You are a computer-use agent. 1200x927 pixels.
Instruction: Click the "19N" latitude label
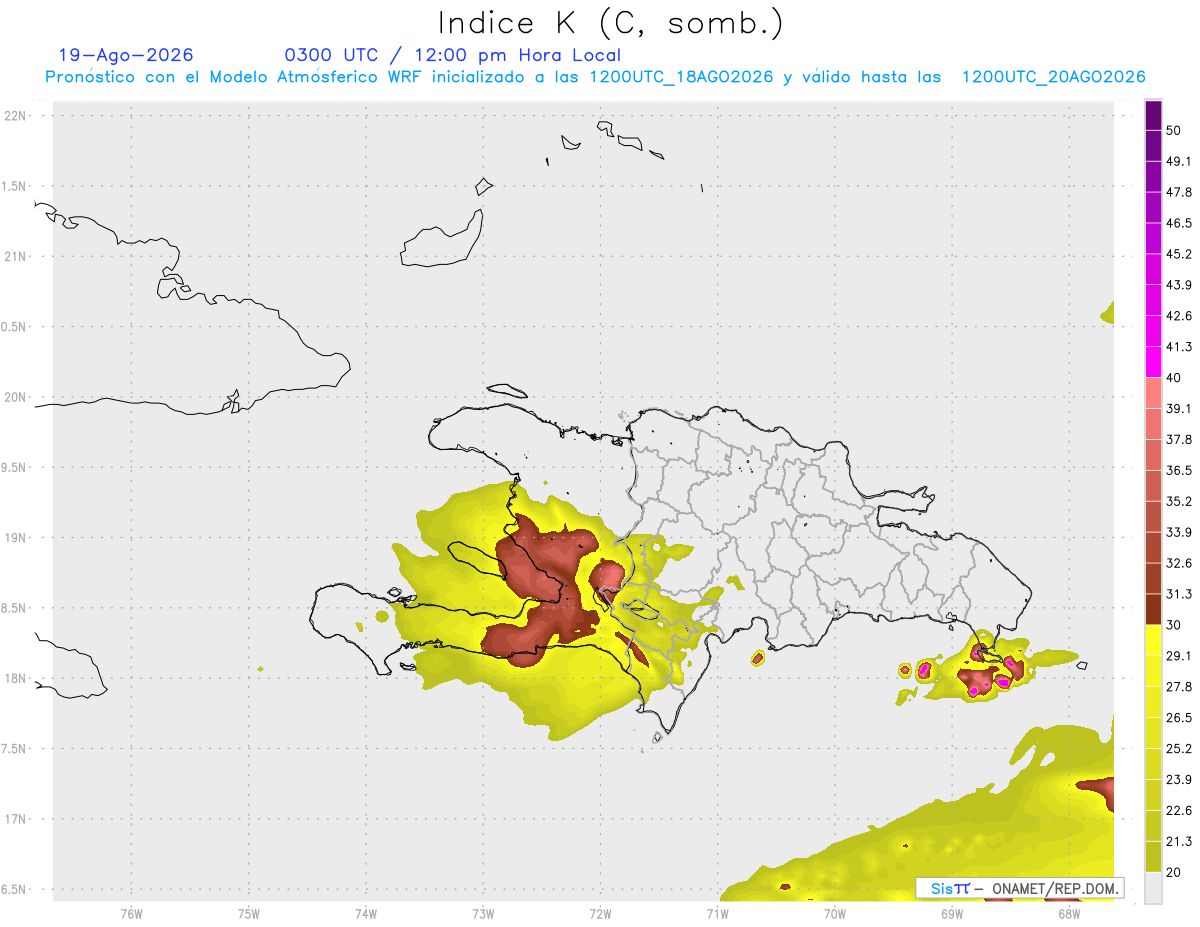click(x=17, y=538)
